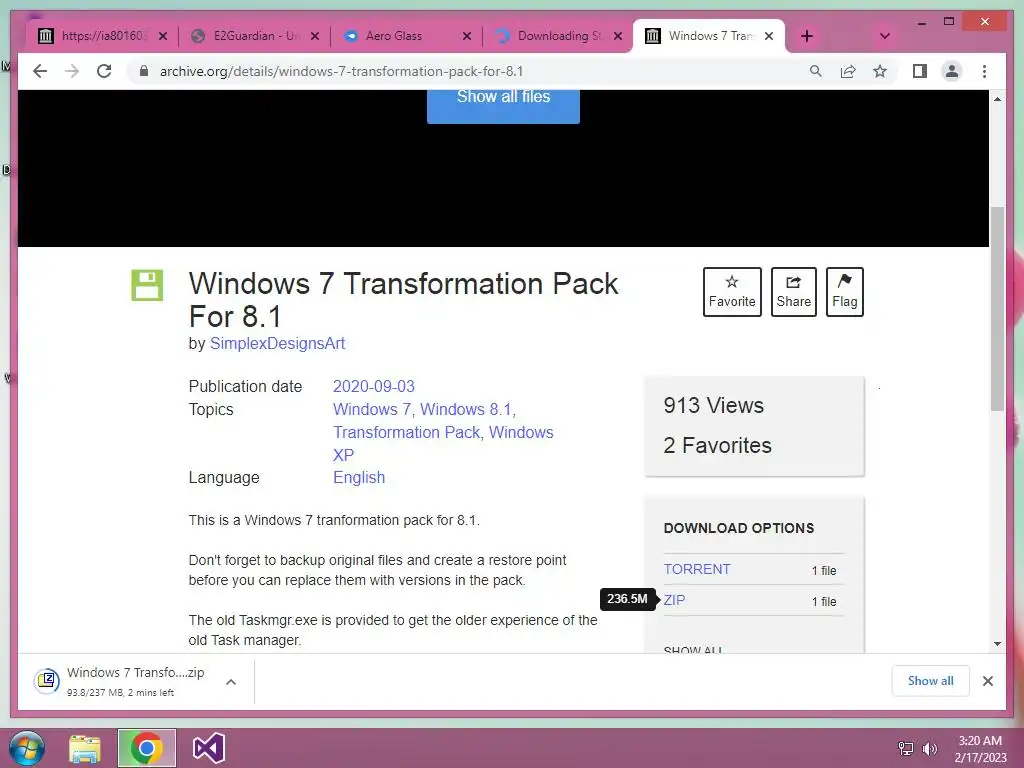
Task: Click the scrollbar down arrow
Action: coord(997,644)
